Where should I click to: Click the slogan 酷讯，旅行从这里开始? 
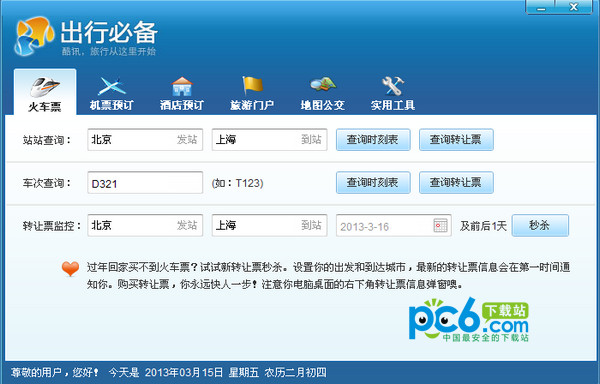tap(109, 51)
